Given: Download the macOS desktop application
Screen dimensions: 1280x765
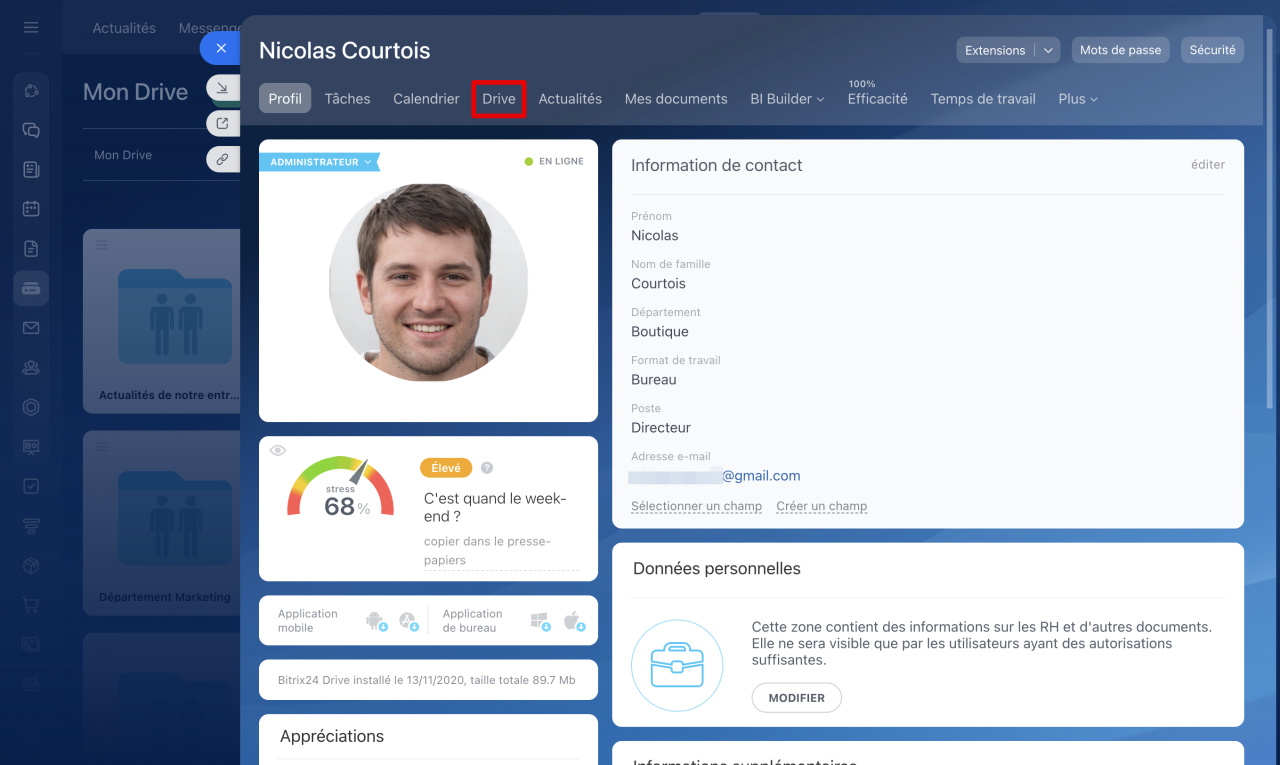Looking at the screenshot, I should (x=573, y=621).
